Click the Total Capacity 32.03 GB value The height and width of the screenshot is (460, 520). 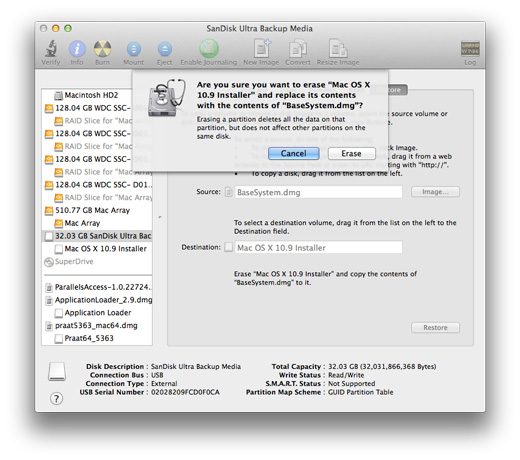coord(382,367)
